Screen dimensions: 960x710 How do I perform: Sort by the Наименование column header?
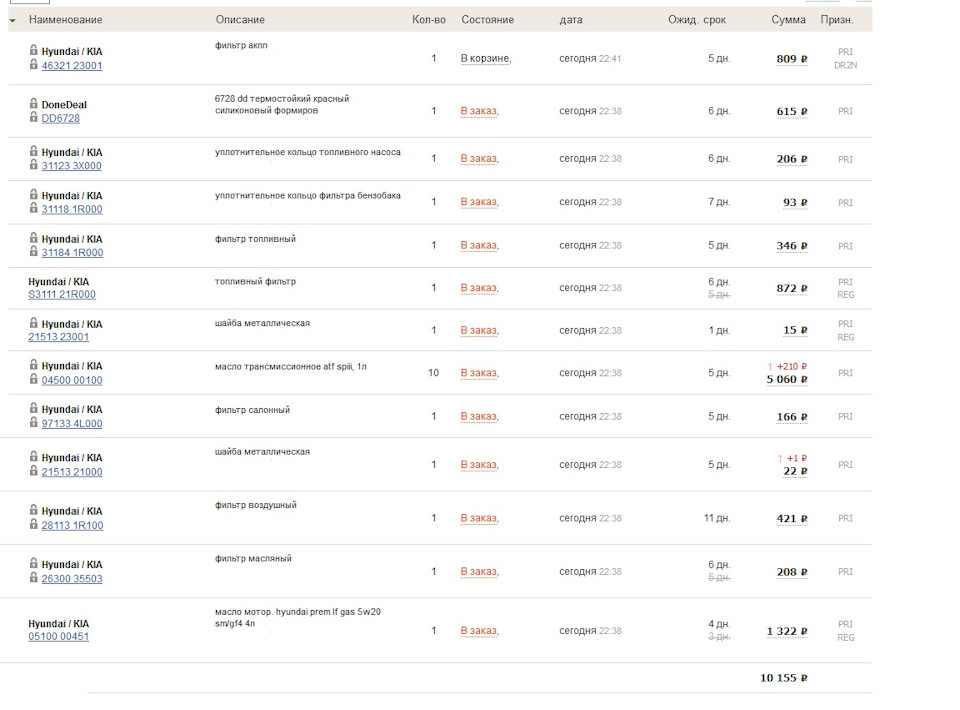[x=66, y=20]
